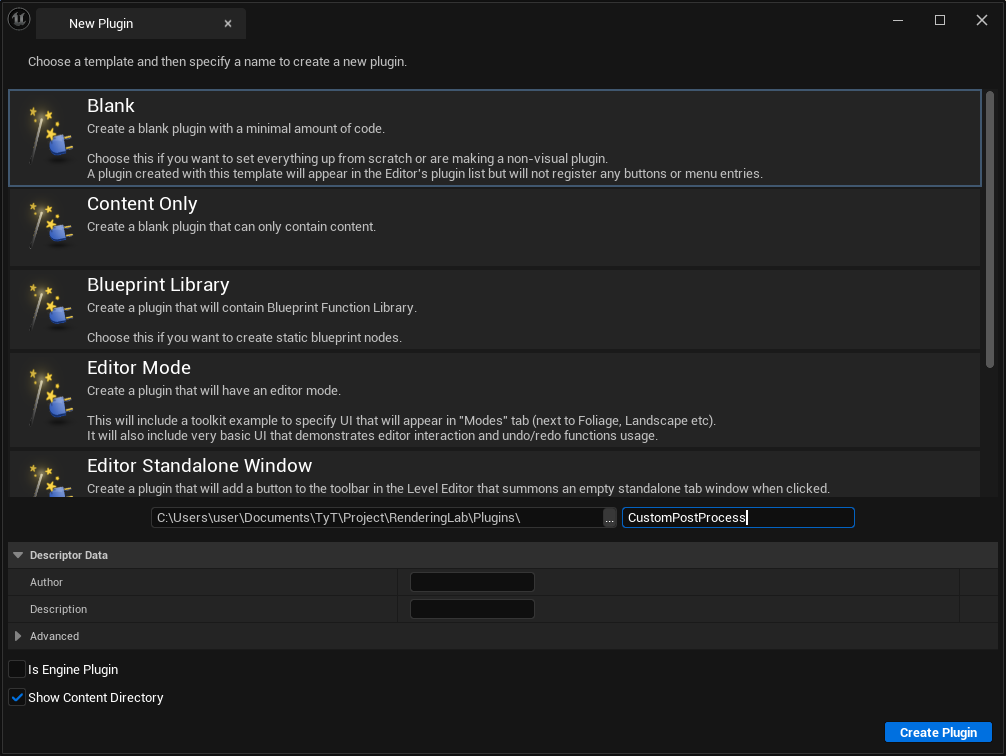1006x756 pixels.
Task: Maximize the New Plugin window
Action: [940, 21]
